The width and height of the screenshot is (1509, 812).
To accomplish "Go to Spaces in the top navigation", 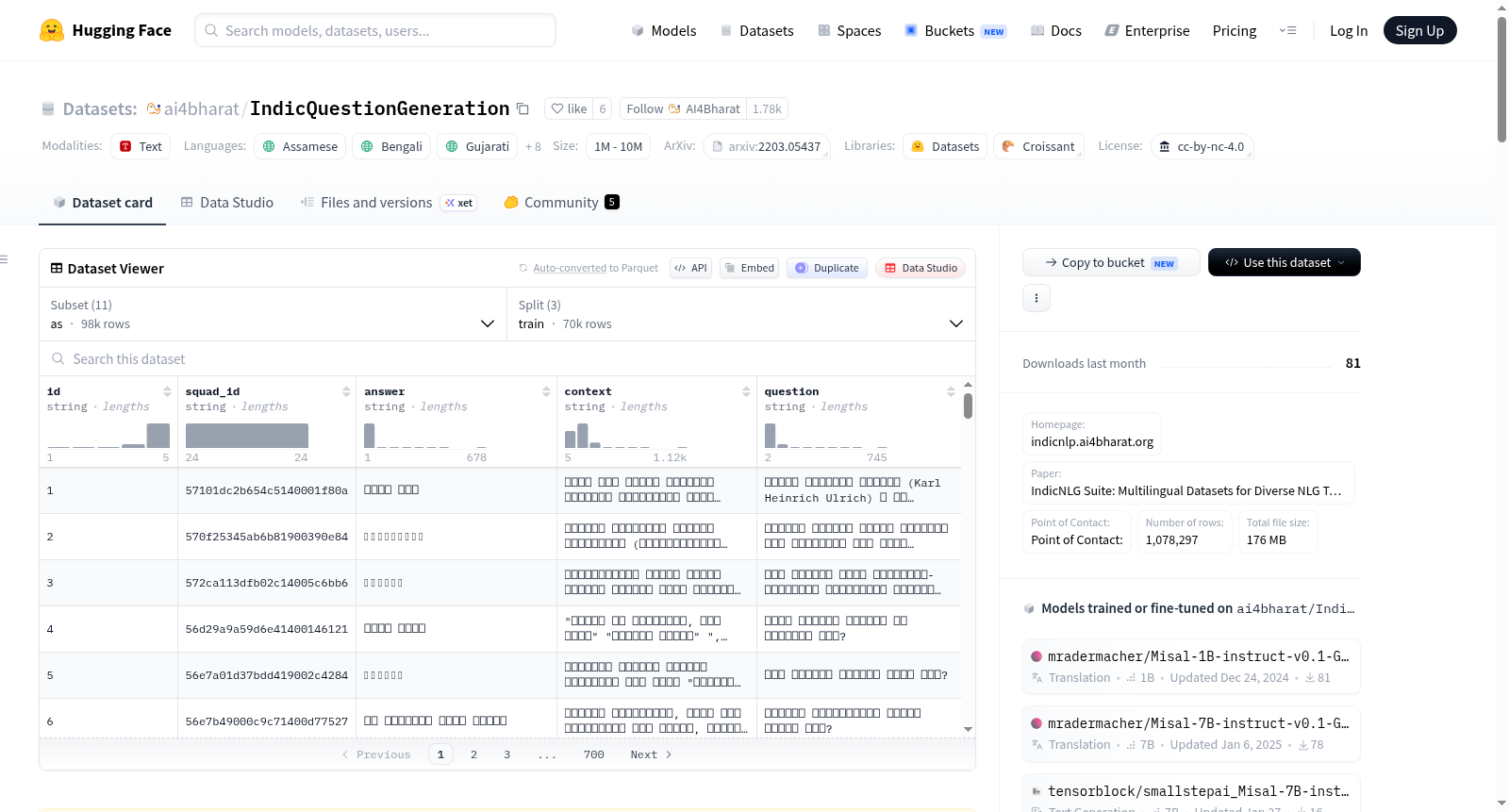I will click(x=850, y=30).
